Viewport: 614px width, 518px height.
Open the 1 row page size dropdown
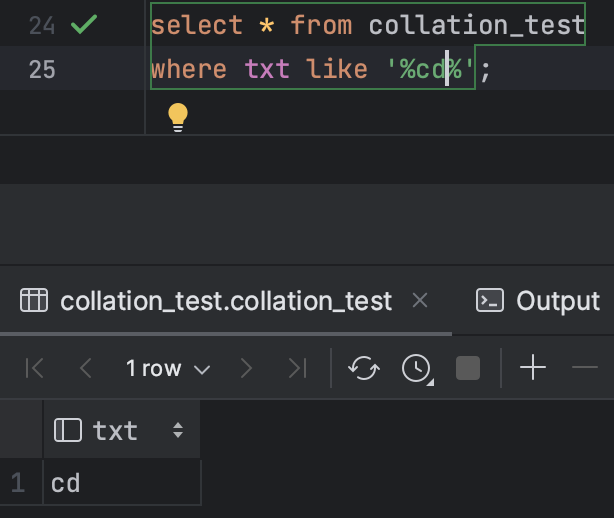pos(168,368)
